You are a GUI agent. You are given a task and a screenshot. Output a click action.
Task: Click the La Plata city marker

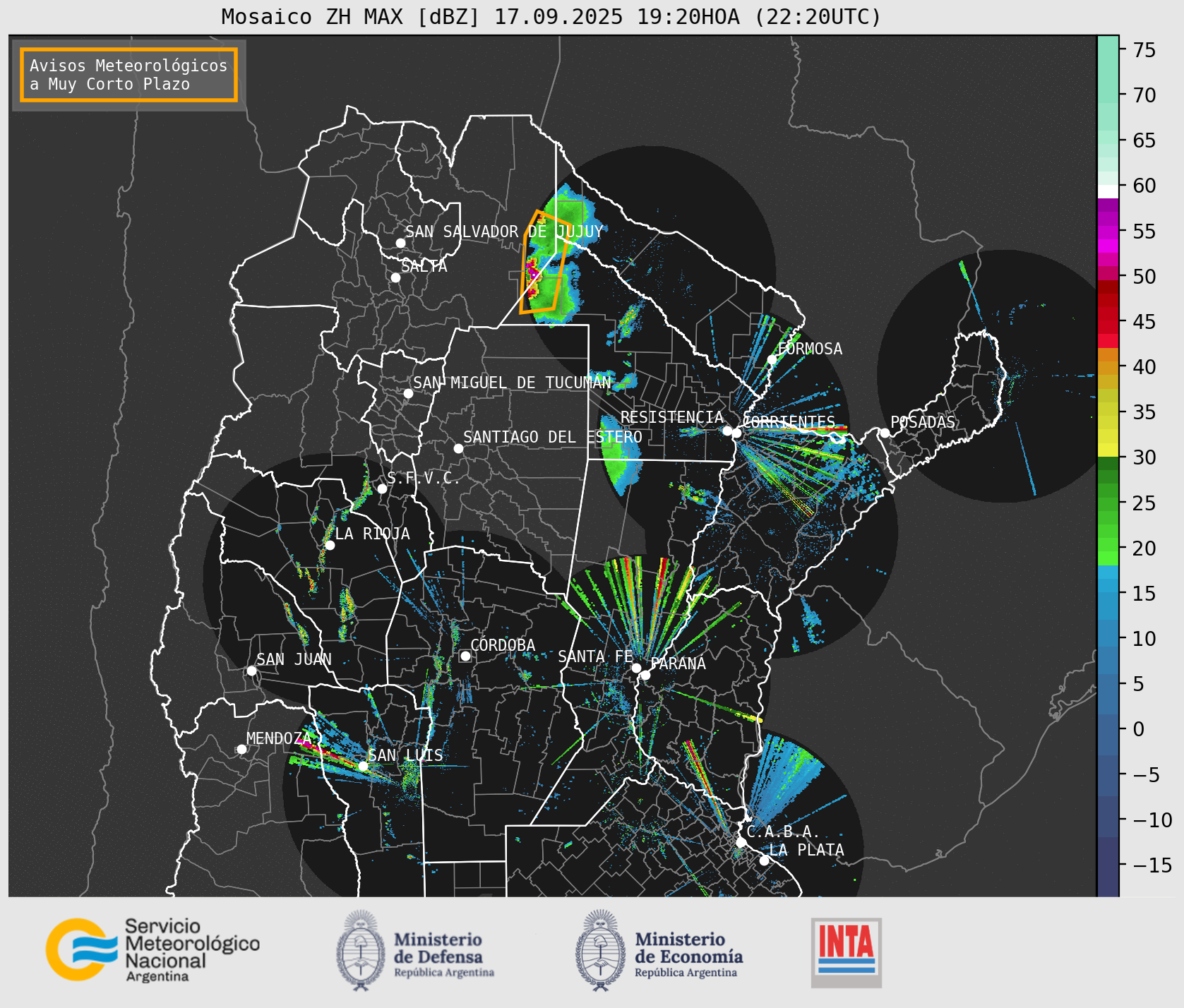click(x=764, y=860)
